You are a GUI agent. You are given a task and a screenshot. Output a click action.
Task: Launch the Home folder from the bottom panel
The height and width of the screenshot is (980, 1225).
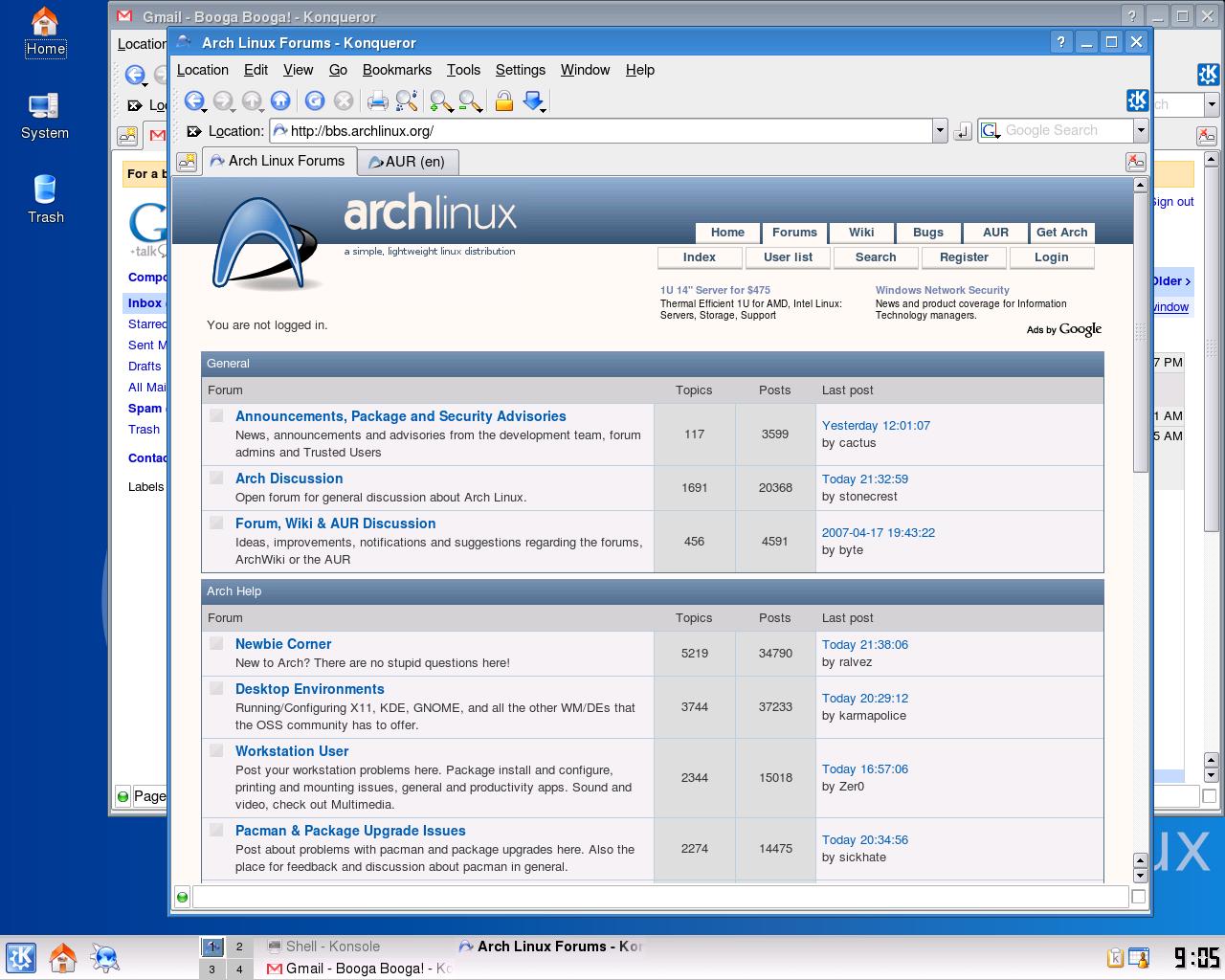pyautogui.click(x=63, y=957)
